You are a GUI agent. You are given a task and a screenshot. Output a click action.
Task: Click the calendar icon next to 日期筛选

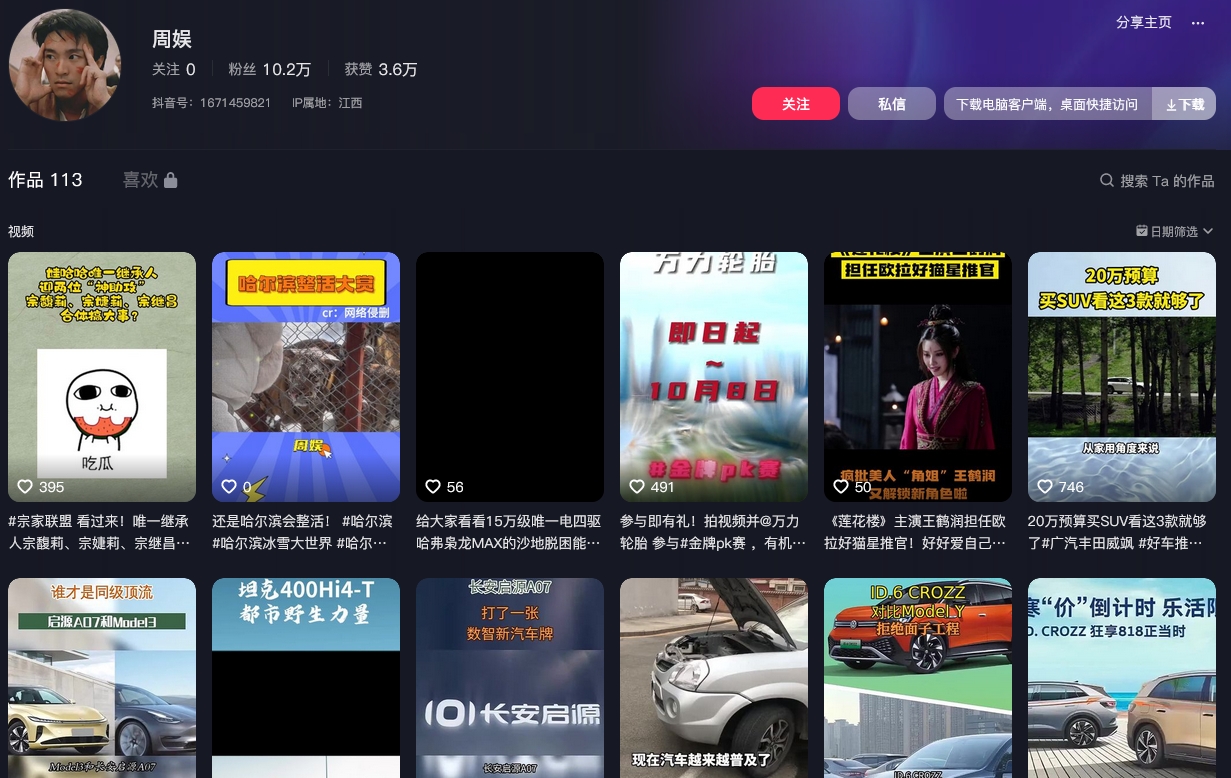tap(1142, 231)
